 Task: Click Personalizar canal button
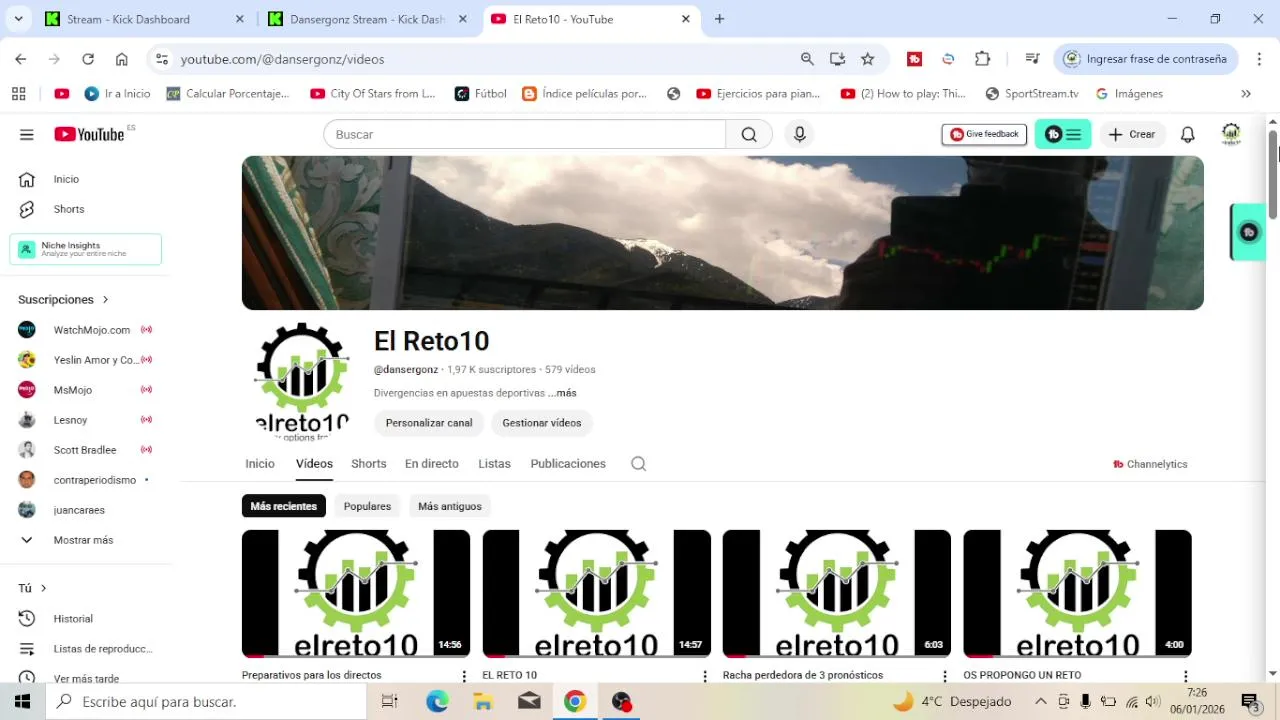click(x=429, y=423)
